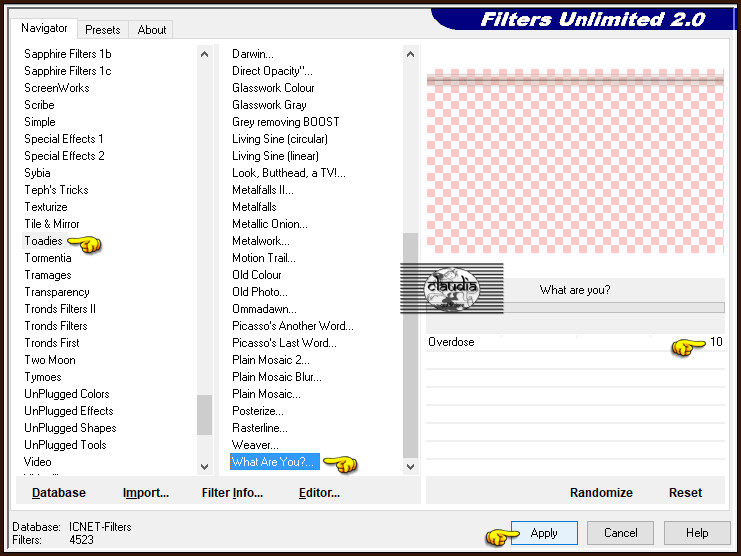Click the Apply button
Image resolution: width=741 pixels, height=556 pixels.
544,533
